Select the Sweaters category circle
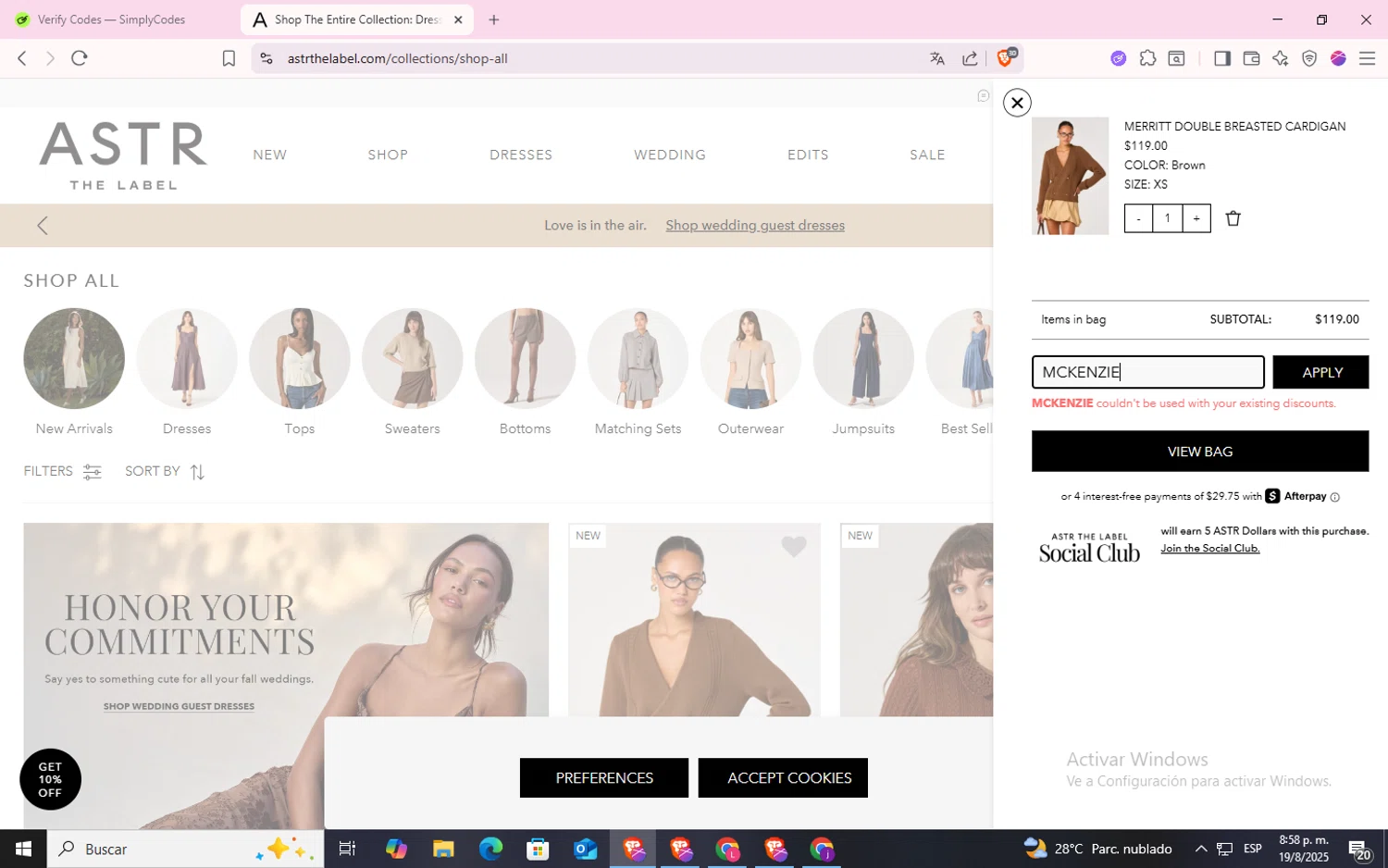The image size is (1388, 868). (x=413, y=359)
